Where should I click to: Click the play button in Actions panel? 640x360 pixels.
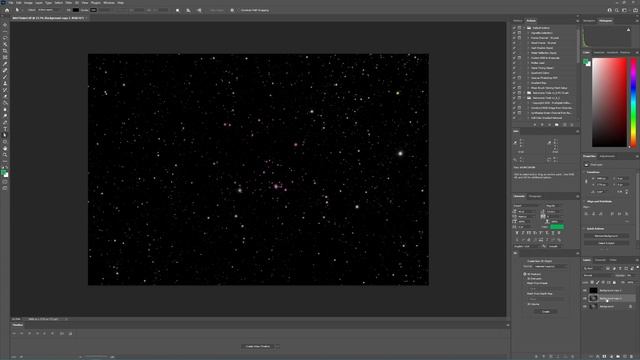point(549,124)
